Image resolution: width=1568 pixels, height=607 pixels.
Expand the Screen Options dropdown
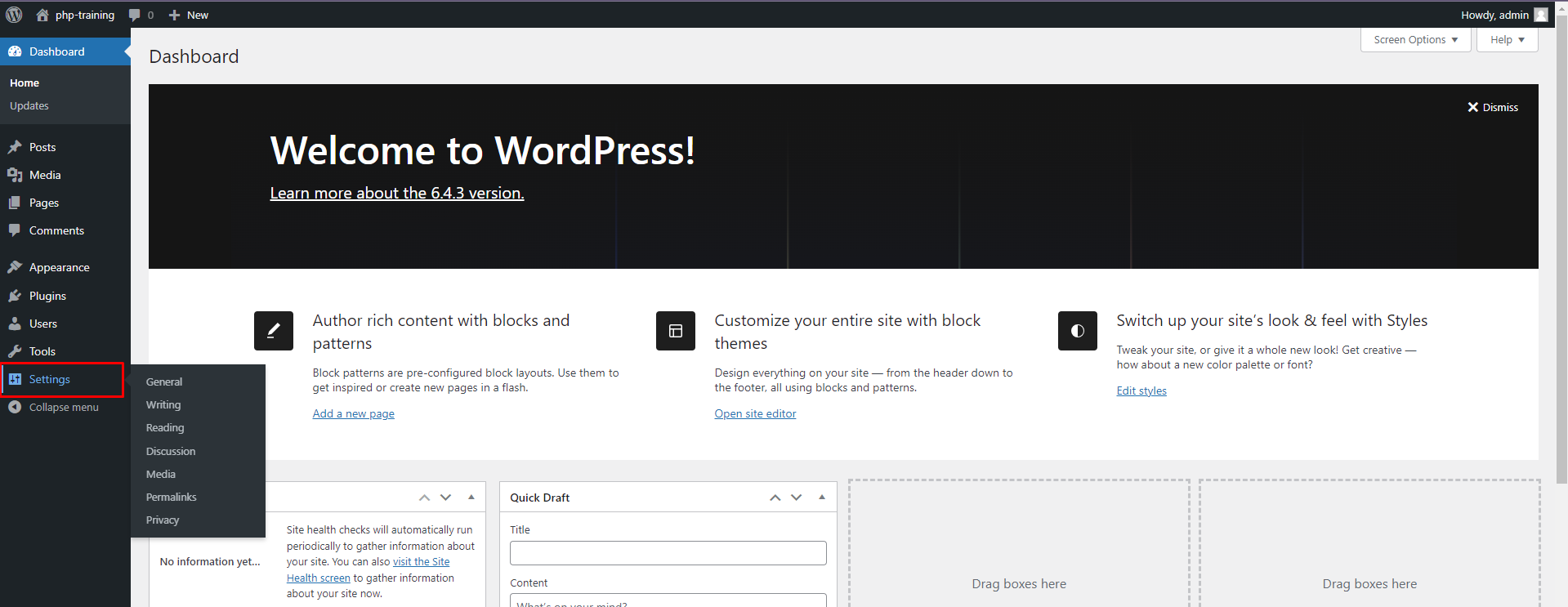click(x=1415, y=39)
